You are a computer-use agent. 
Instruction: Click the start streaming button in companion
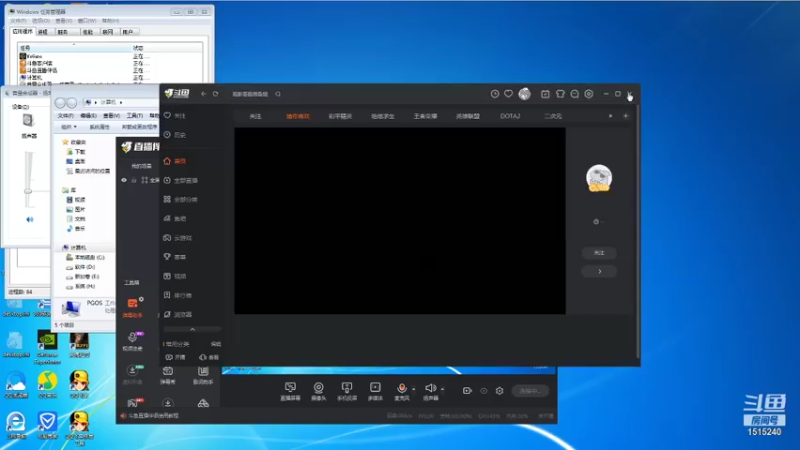[x=530, y=391]
